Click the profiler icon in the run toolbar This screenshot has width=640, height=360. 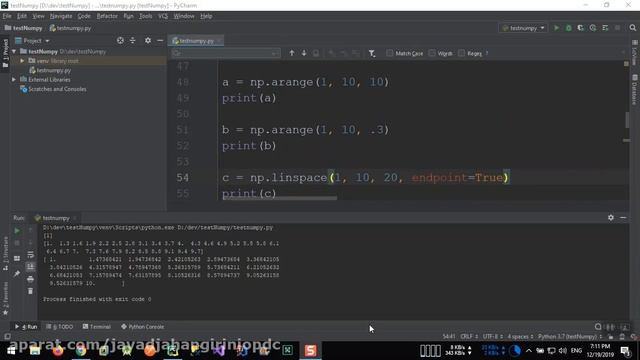(593, 28)
